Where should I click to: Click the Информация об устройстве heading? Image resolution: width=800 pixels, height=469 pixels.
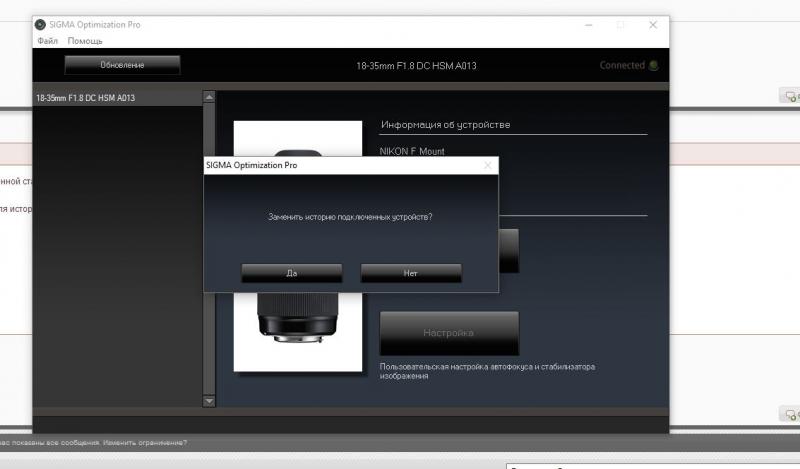445,125
